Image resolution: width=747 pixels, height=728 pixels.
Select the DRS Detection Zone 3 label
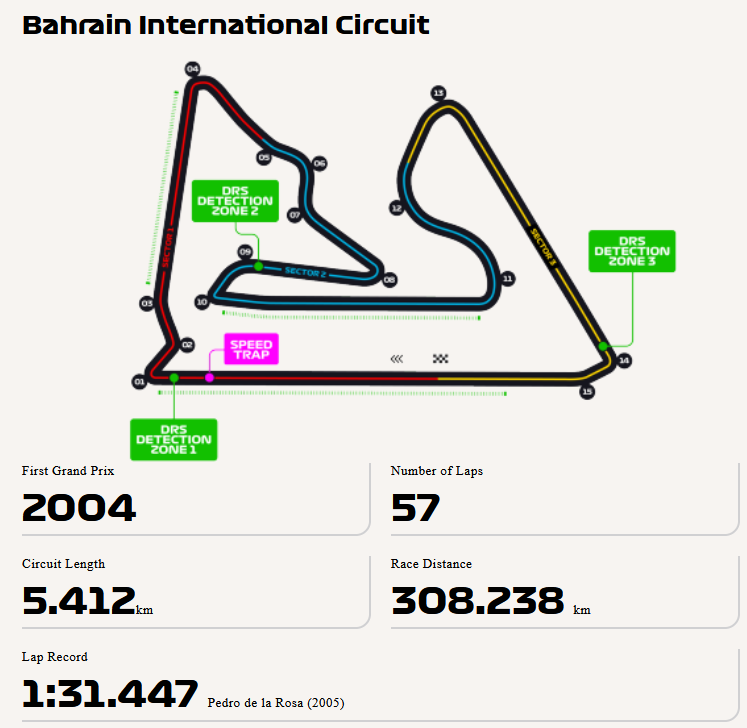632,251
